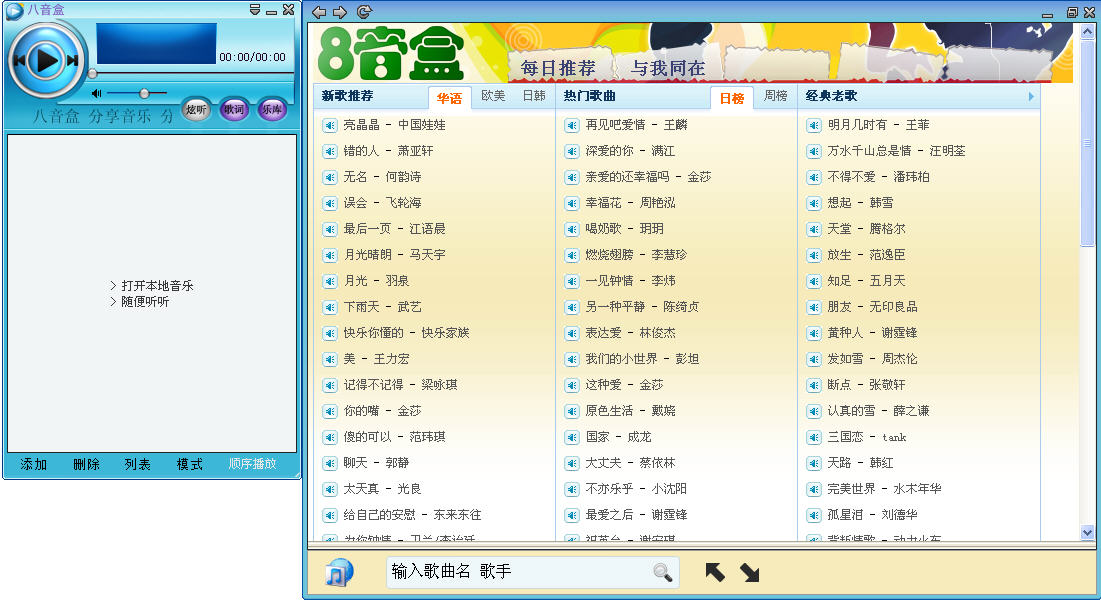
Task: Expand arrow beside 经典老歌 header
Action: [1031, 96]
